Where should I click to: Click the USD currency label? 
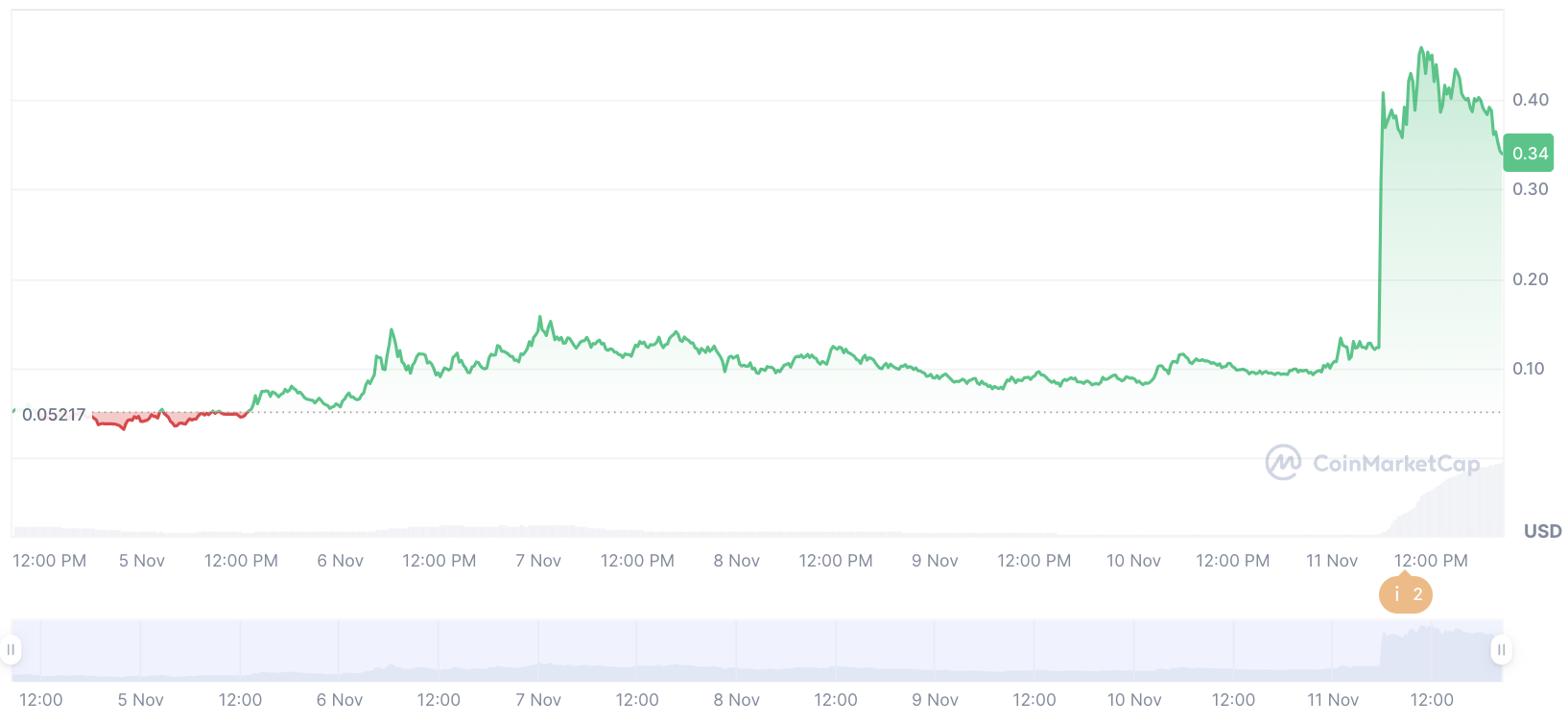coord(1542,531)
